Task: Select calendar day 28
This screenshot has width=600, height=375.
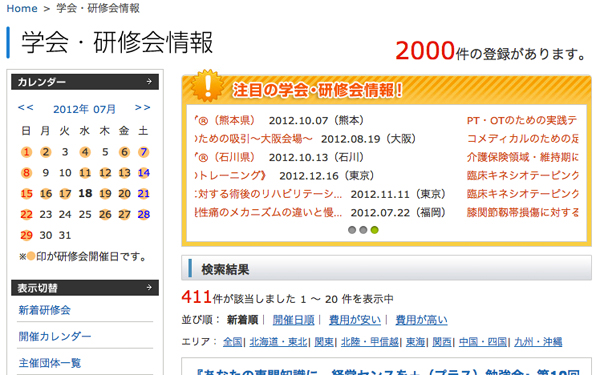Action: point(143,214)
